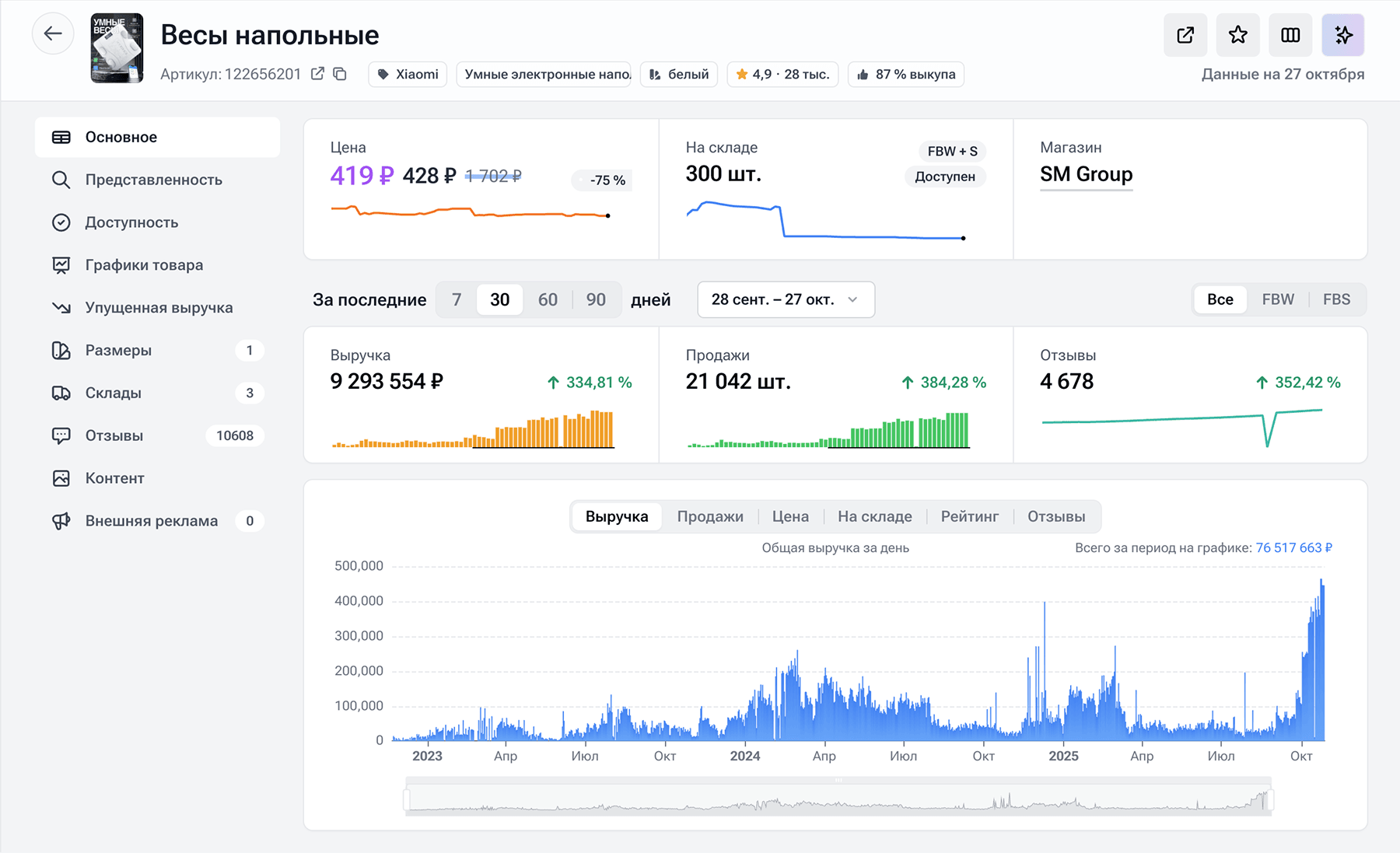Open the date range dropdown
The image size is (1400, 853).
click(x=786, y=299)
